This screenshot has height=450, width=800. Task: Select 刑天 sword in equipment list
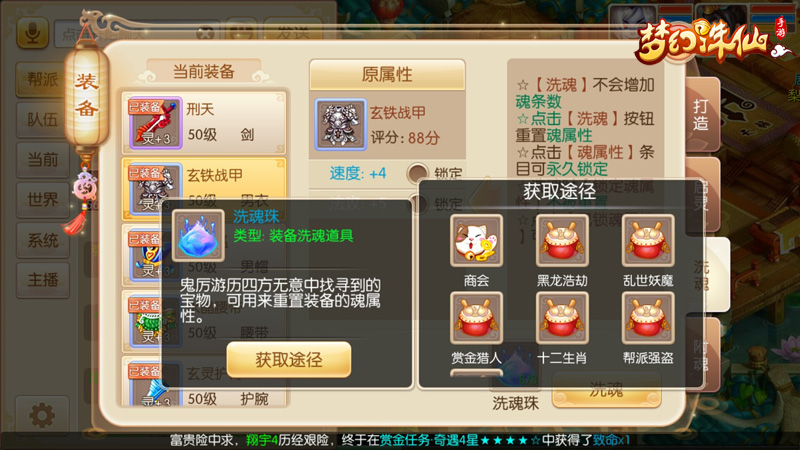click(x=204, y=122)
